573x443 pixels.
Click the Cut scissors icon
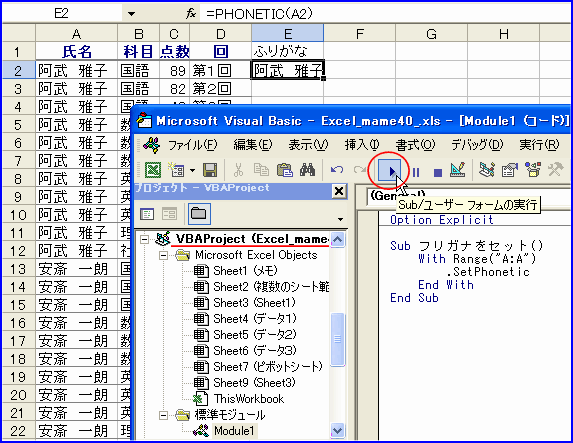238,170
